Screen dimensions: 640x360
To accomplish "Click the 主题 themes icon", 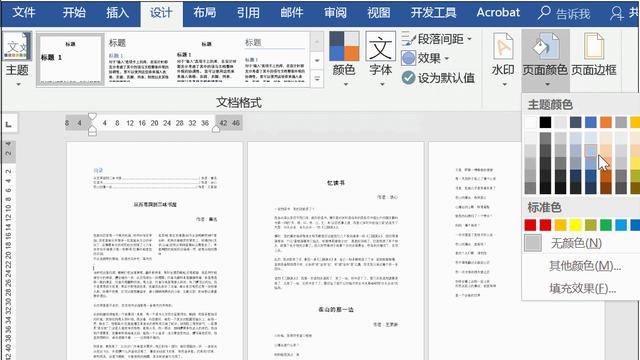I will 17,46.
